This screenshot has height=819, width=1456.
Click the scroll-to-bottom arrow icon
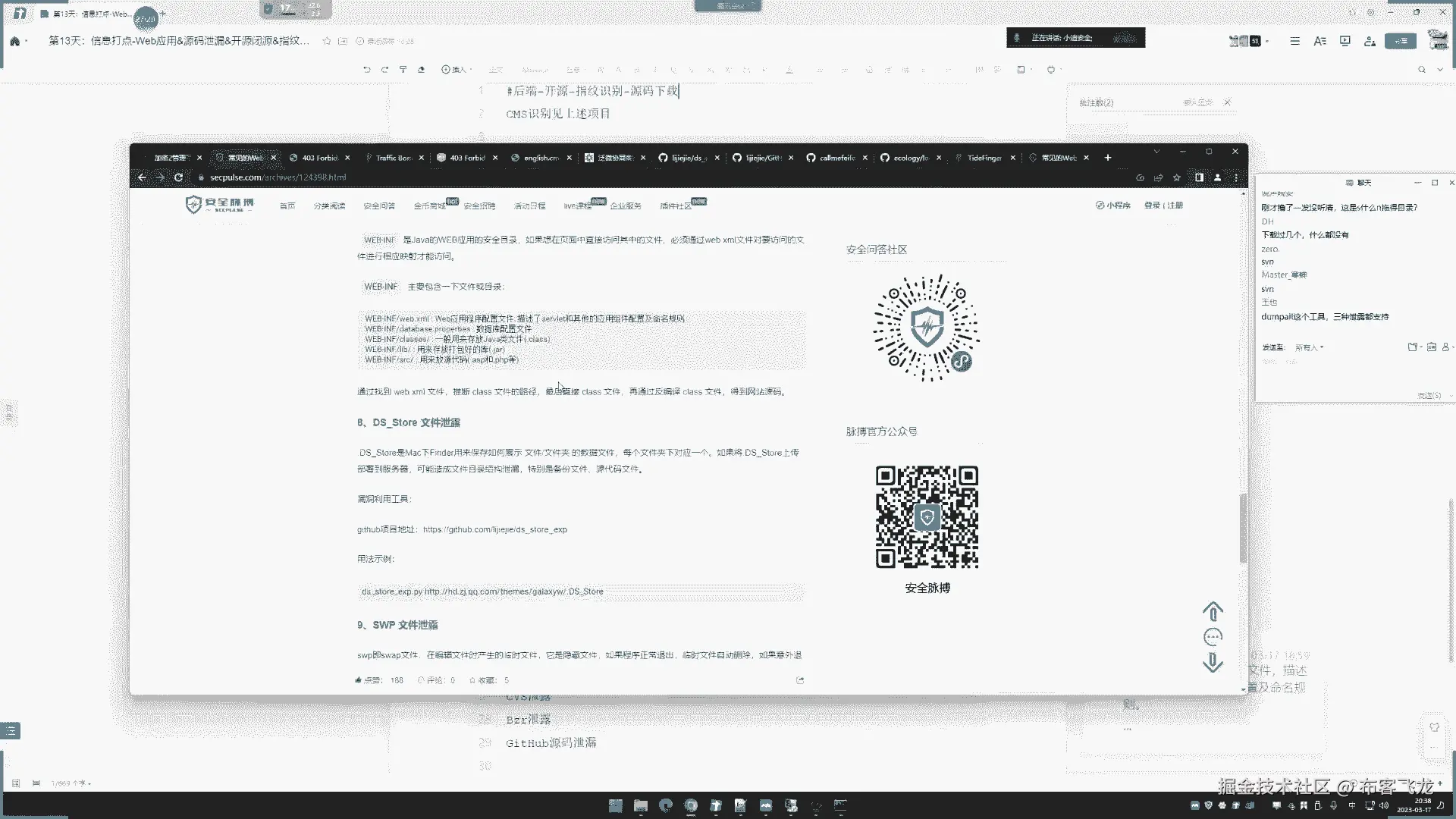click(x=1213, y=663)
